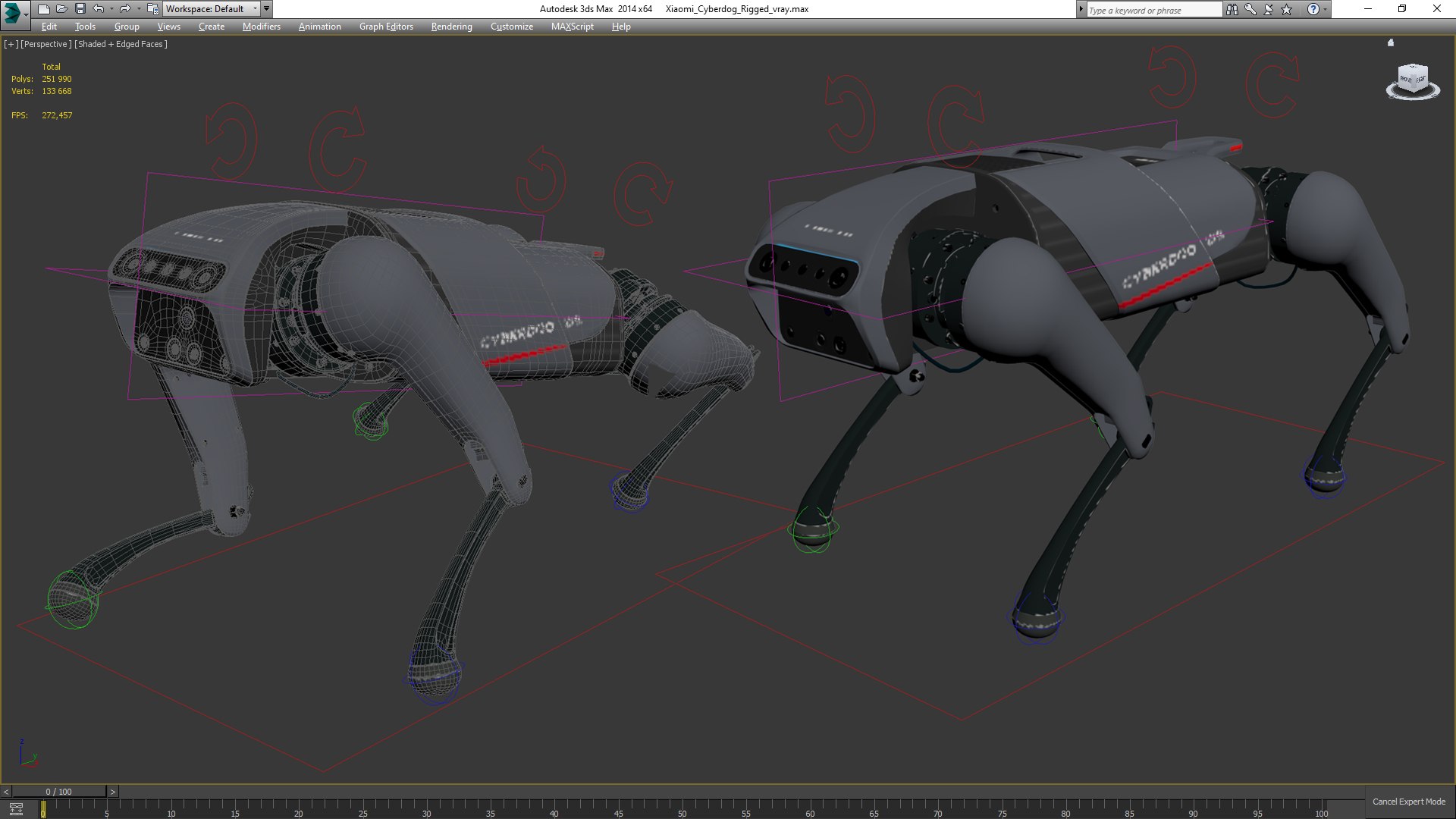The width and height of the screenshot is (1456, 819).
Task: Click the FPS value 272,457
Action: [57, 115]
